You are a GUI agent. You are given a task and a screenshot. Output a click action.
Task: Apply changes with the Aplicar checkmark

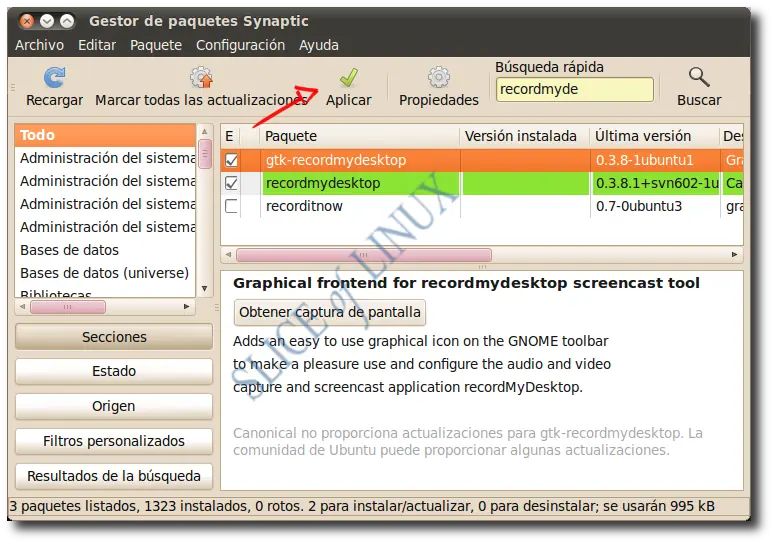point(348,78)
